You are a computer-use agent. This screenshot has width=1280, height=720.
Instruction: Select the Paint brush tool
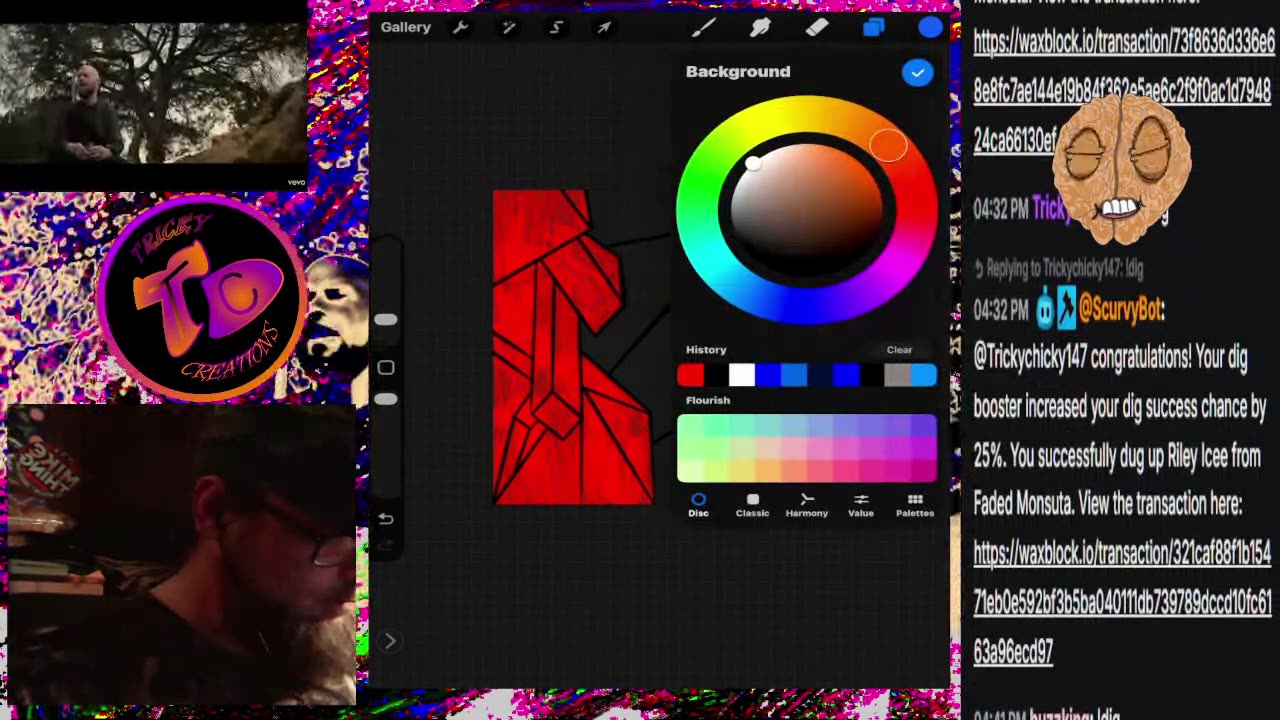(703, 28)
